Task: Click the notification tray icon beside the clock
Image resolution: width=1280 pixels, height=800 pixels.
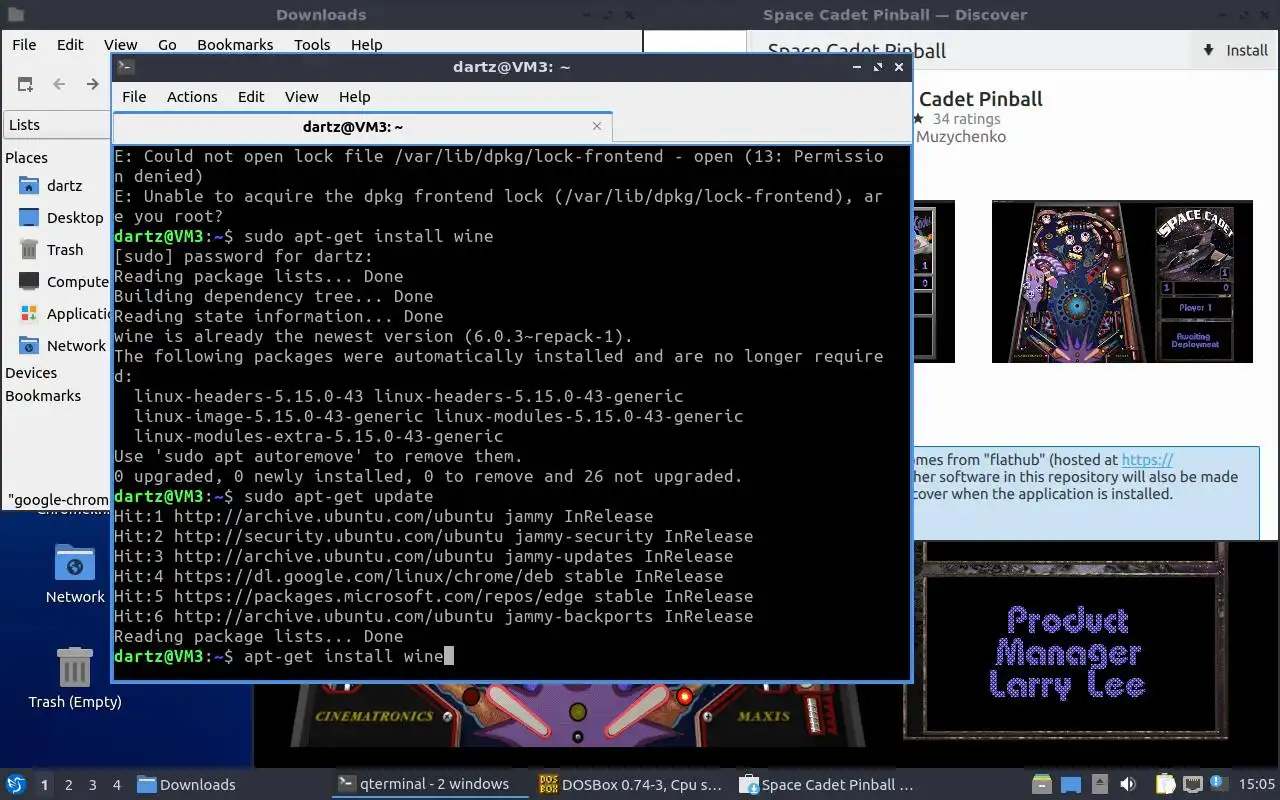Action: pyautogui.click(x=1218, y=784)
